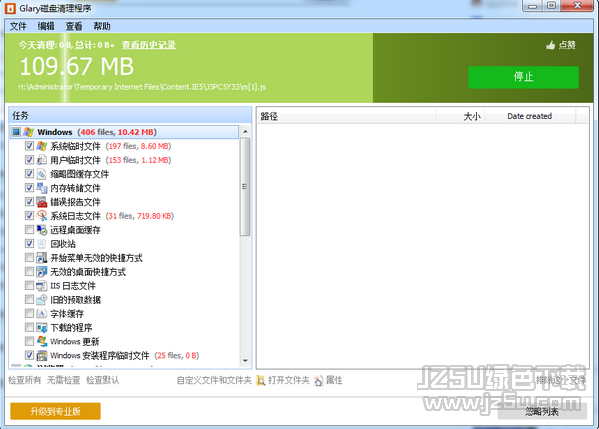The width and height of the screenshot is (599, 429).
Task: Click the 系统日志文件 icon
Action: point(42,216)
